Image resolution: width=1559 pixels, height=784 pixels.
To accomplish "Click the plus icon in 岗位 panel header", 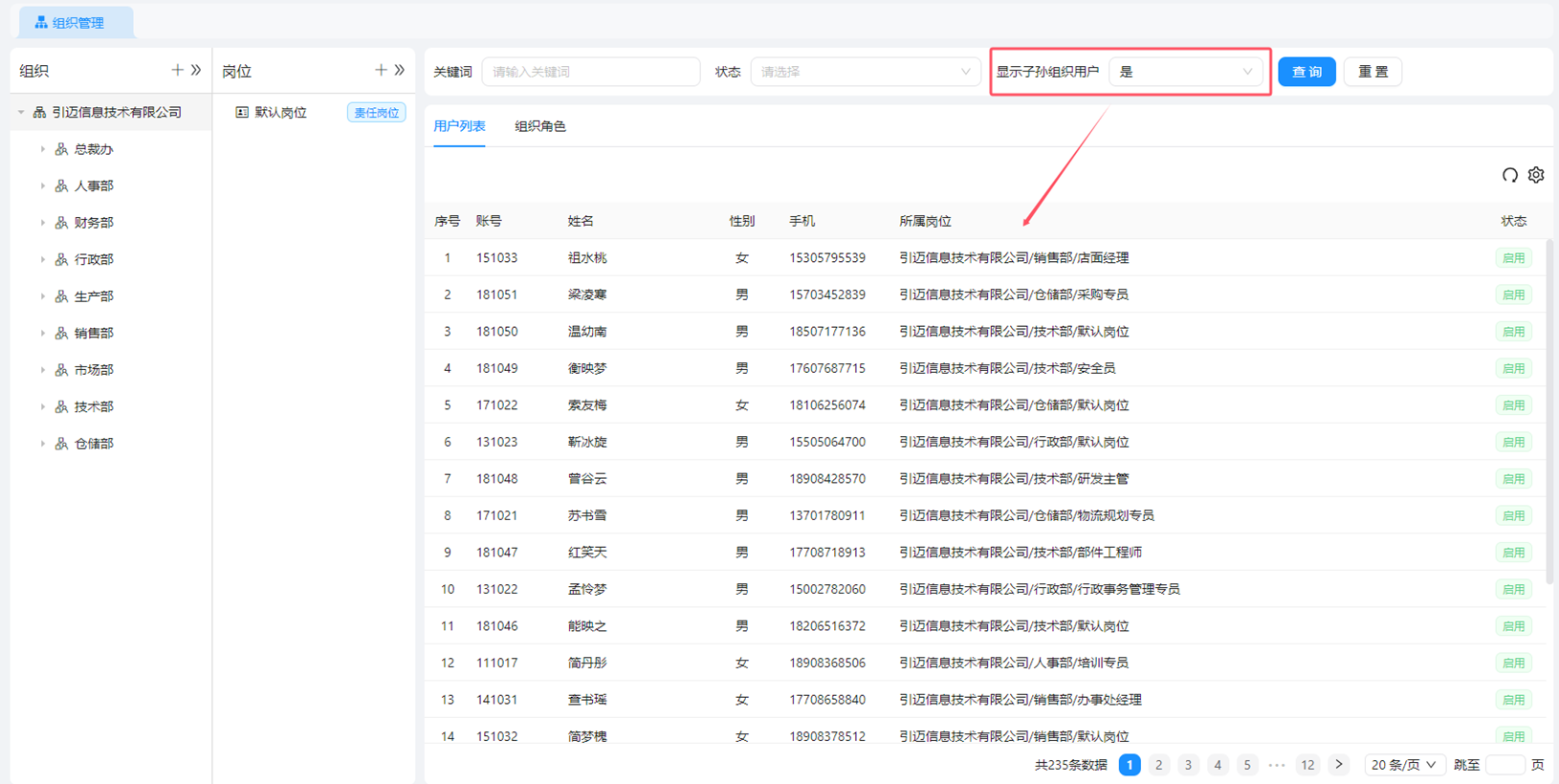I will pyautogui.click(x=381, y=70).
